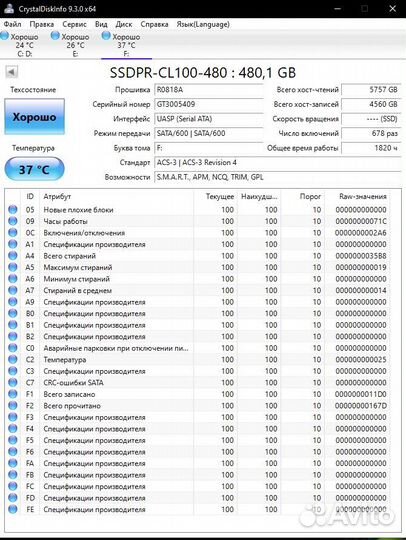
Task: Open the Правка menu
Action: coord(42,24)
